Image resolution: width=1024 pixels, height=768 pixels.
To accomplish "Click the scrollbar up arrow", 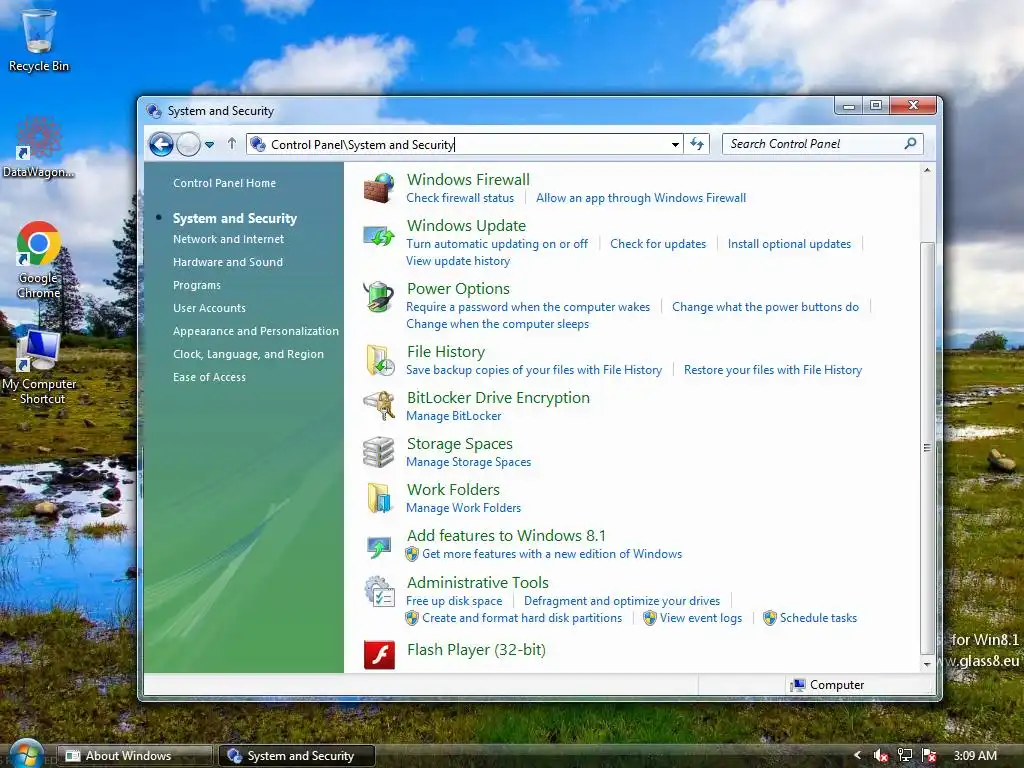I will [x=927, y=170].
